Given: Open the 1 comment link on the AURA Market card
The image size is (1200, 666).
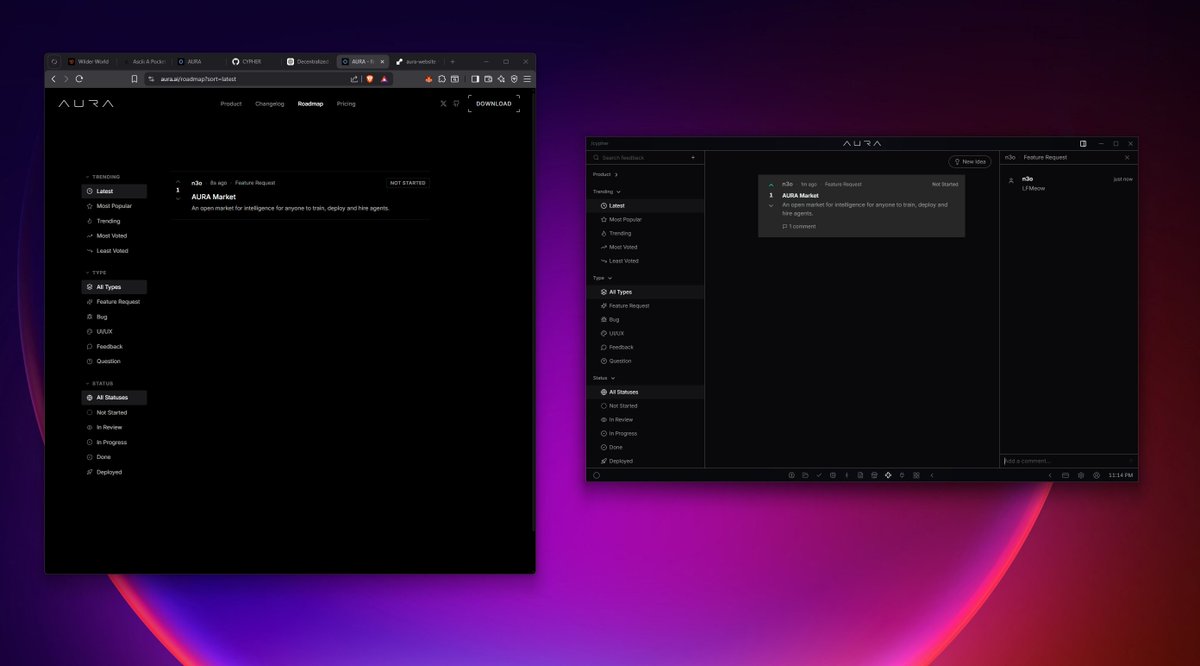Looking at the screenshot, I should (799, 227).
